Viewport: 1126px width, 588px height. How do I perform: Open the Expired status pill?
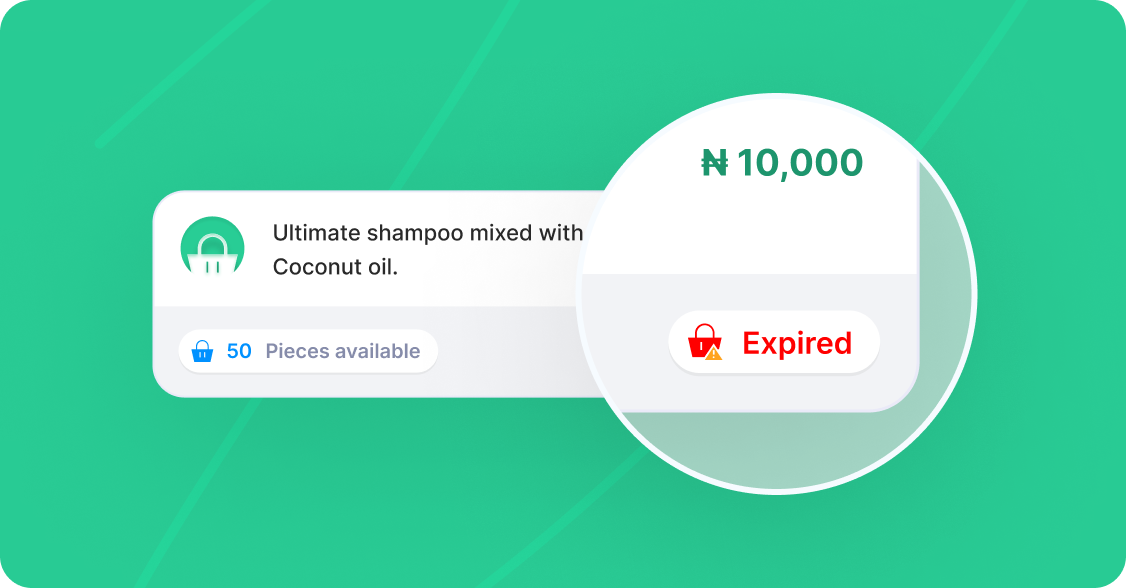coord(774,342)
